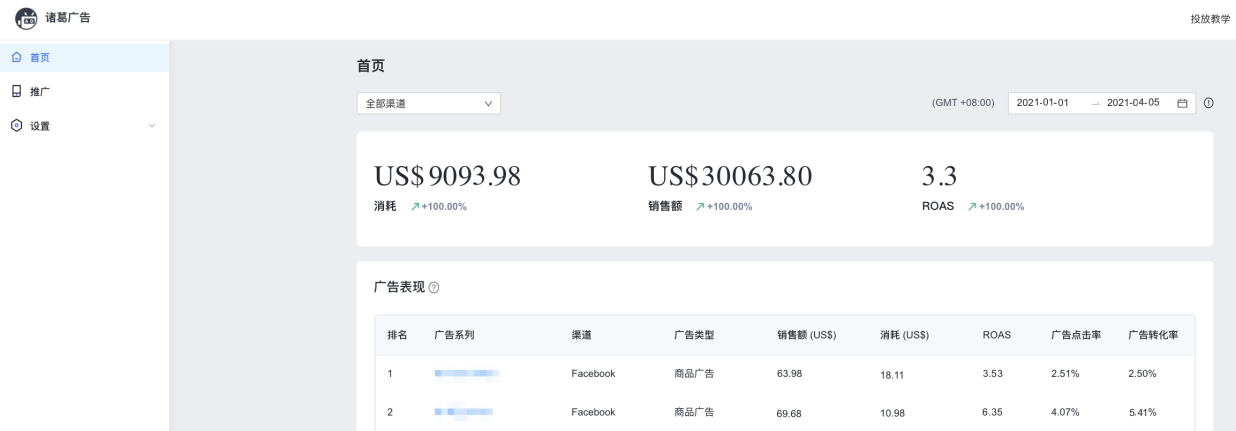1236x431 pixels.
Task: Open 推广 in the sidebar
Action: point(85,91)
